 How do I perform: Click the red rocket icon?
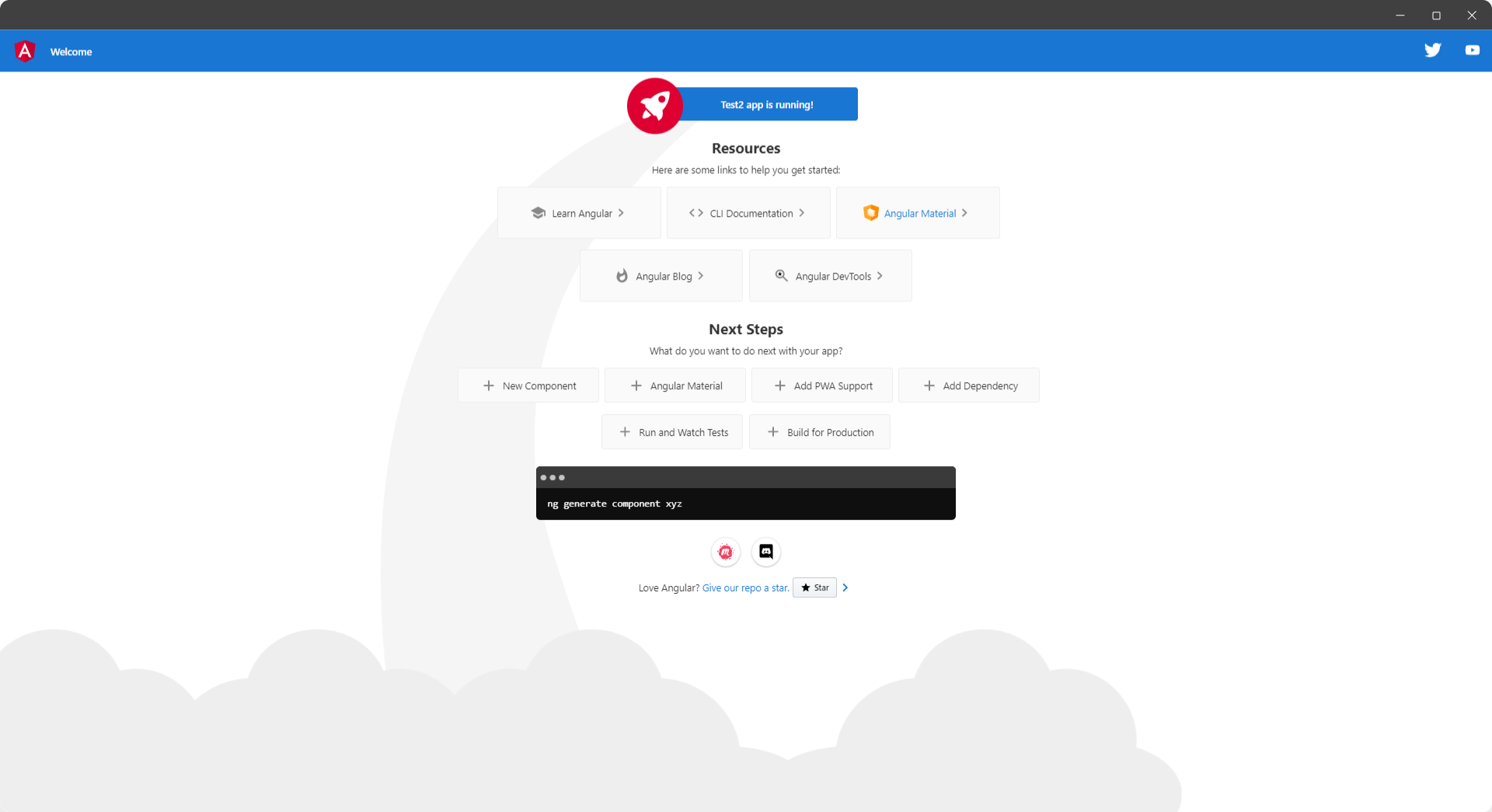click(655, 106)
